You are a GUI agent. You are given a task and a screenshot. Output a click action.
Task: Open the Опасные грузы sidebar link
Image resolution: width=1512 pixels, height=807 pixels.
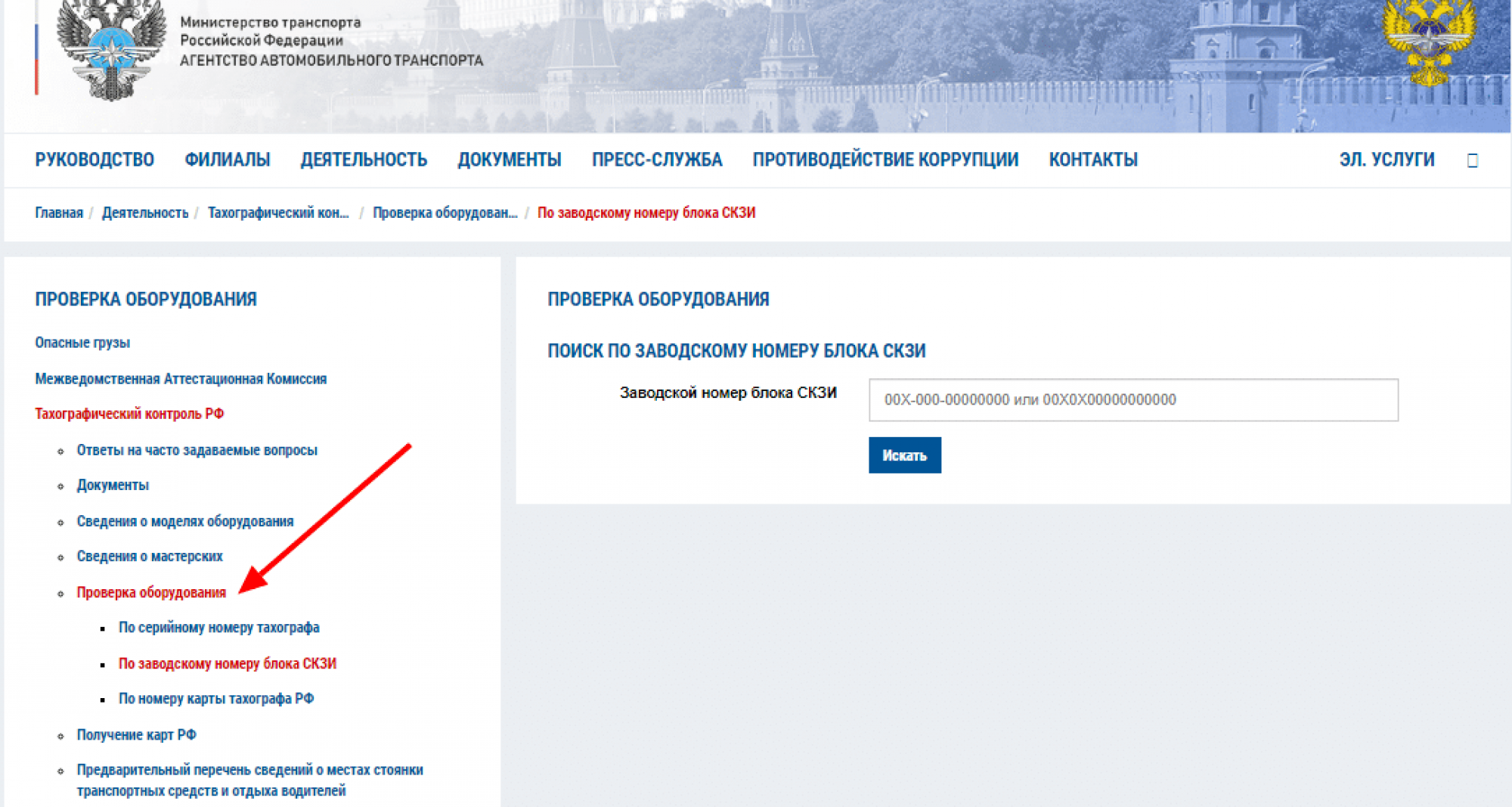click(82, 343)
